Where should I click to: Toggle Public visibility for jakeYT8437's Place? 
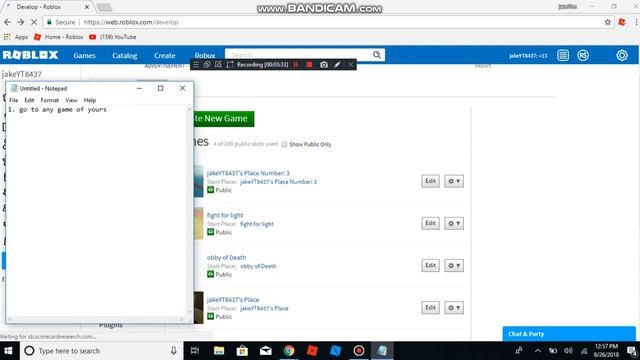click(x=211, y=316)
